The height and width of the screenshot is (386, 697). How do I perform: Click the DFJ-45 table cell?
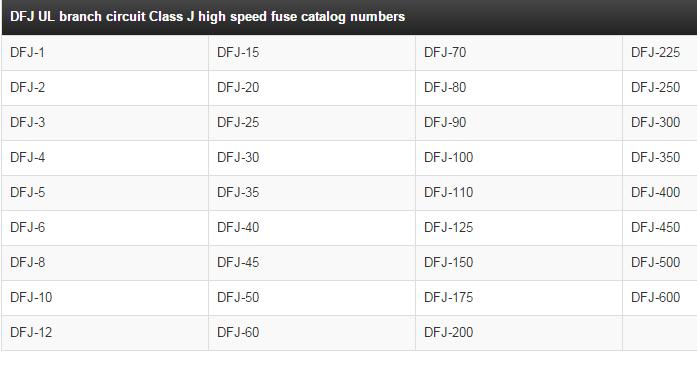312,263
